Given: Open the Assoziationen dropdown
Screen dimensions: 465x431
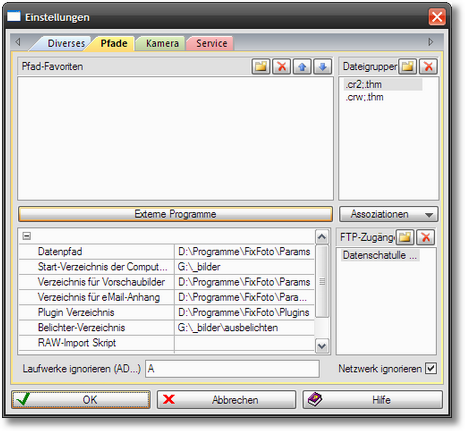Looking at the screenshot, I should 389,214.
